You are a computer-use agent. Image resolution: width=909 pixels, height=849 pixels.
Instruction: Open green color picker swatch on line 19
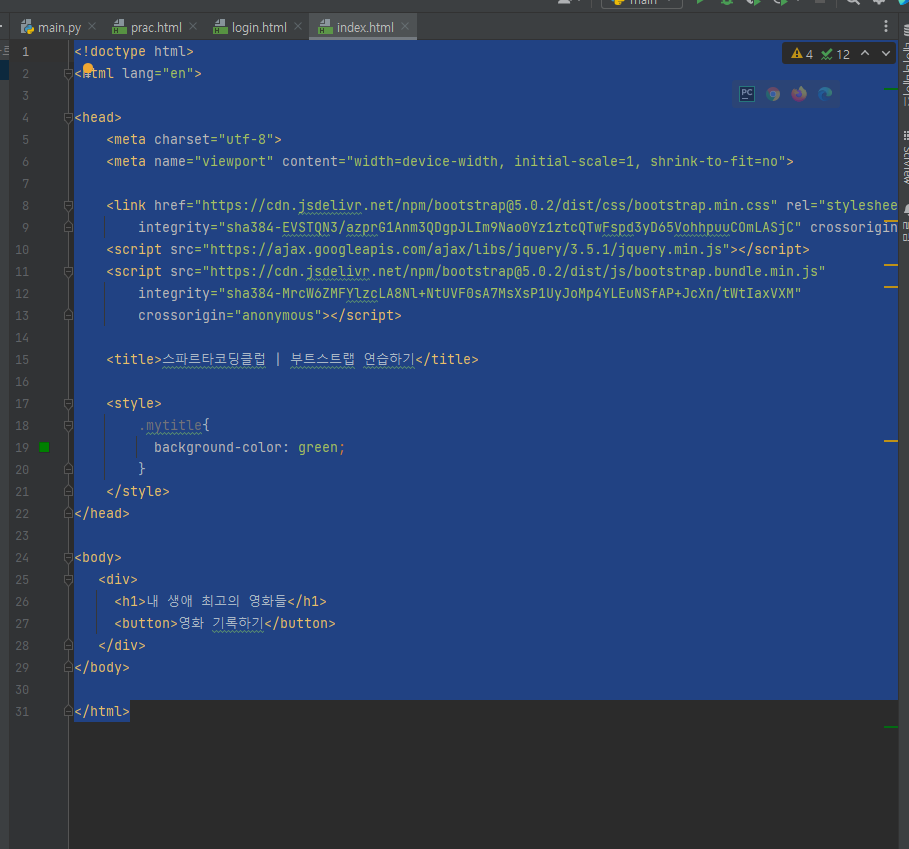(44, 447)
